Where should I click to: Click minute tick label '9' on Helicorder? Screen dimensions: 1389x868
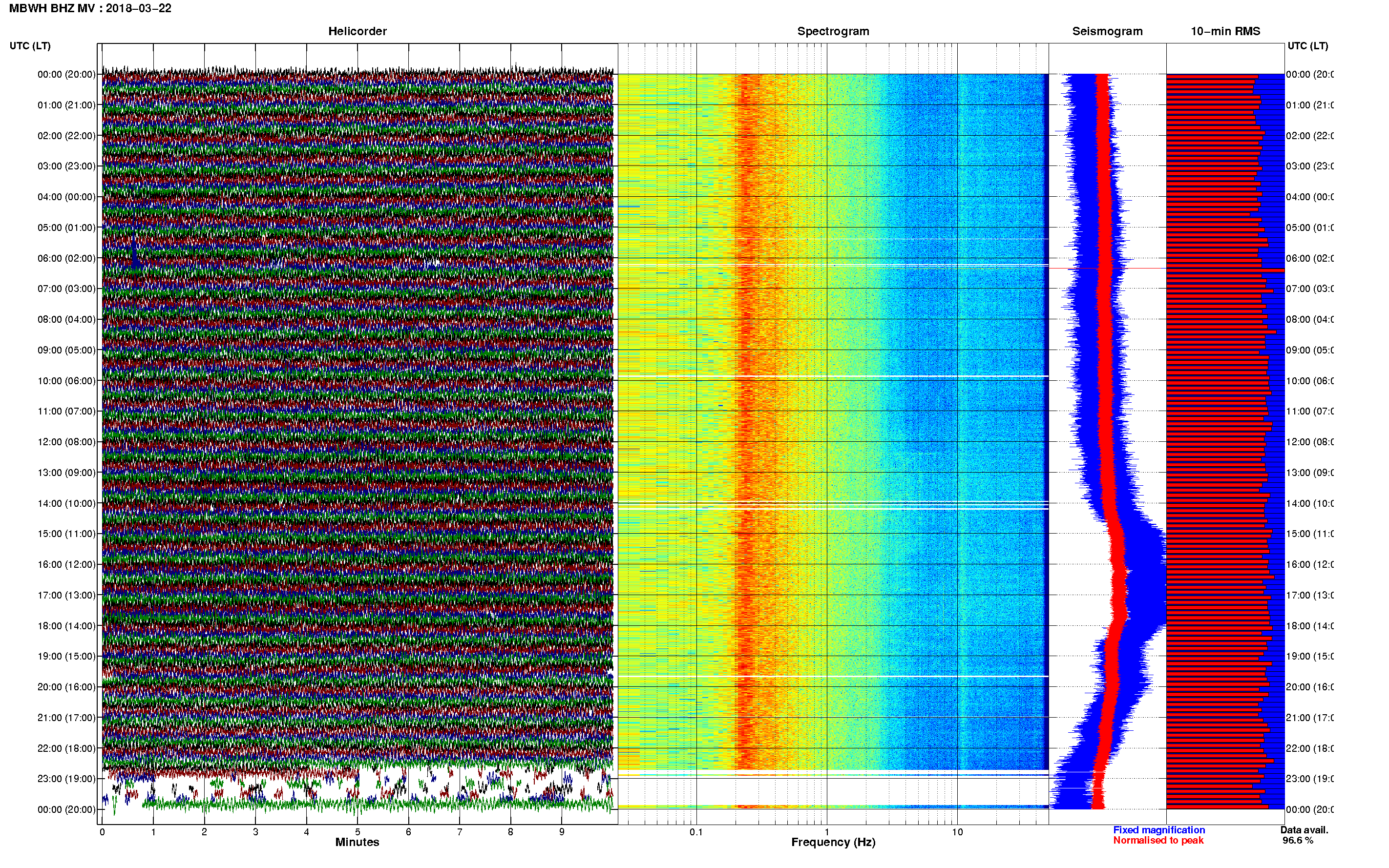pos(562,832)
